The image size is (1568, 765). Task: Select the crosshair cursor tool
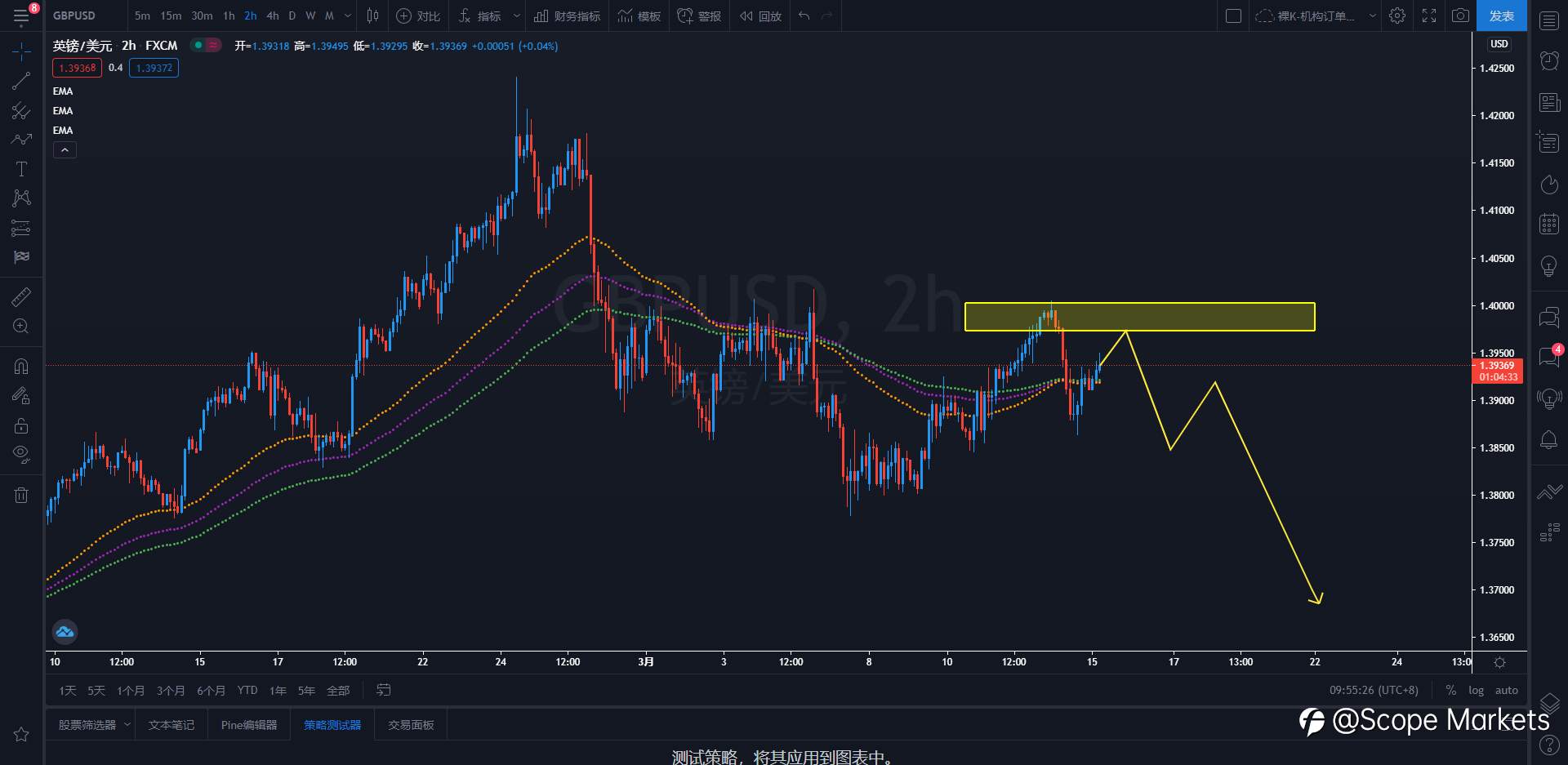tap(22, 52)
